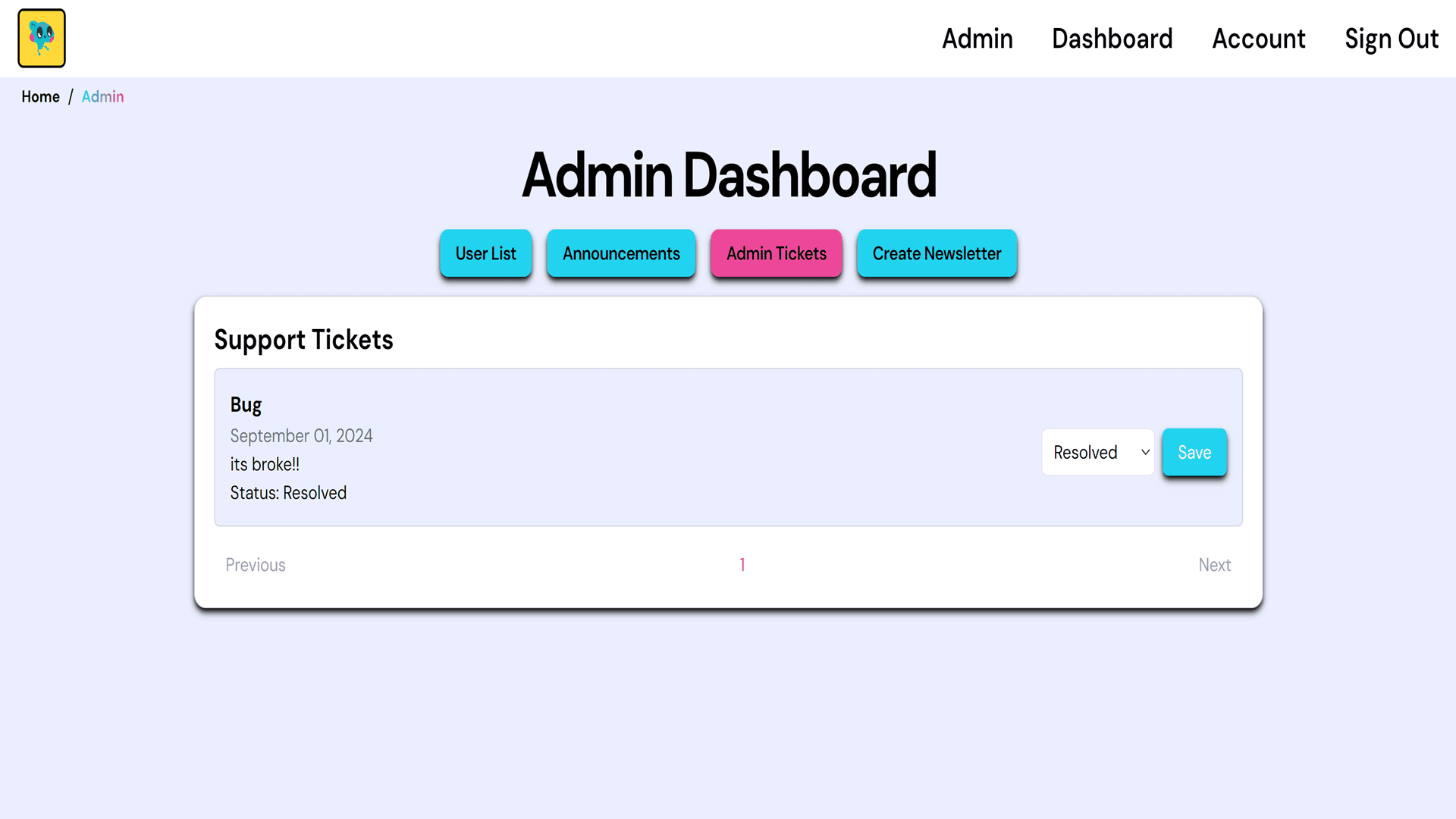The image size is (1456, 819).
Task: Open the Announcements section
Action: point(620,253)
